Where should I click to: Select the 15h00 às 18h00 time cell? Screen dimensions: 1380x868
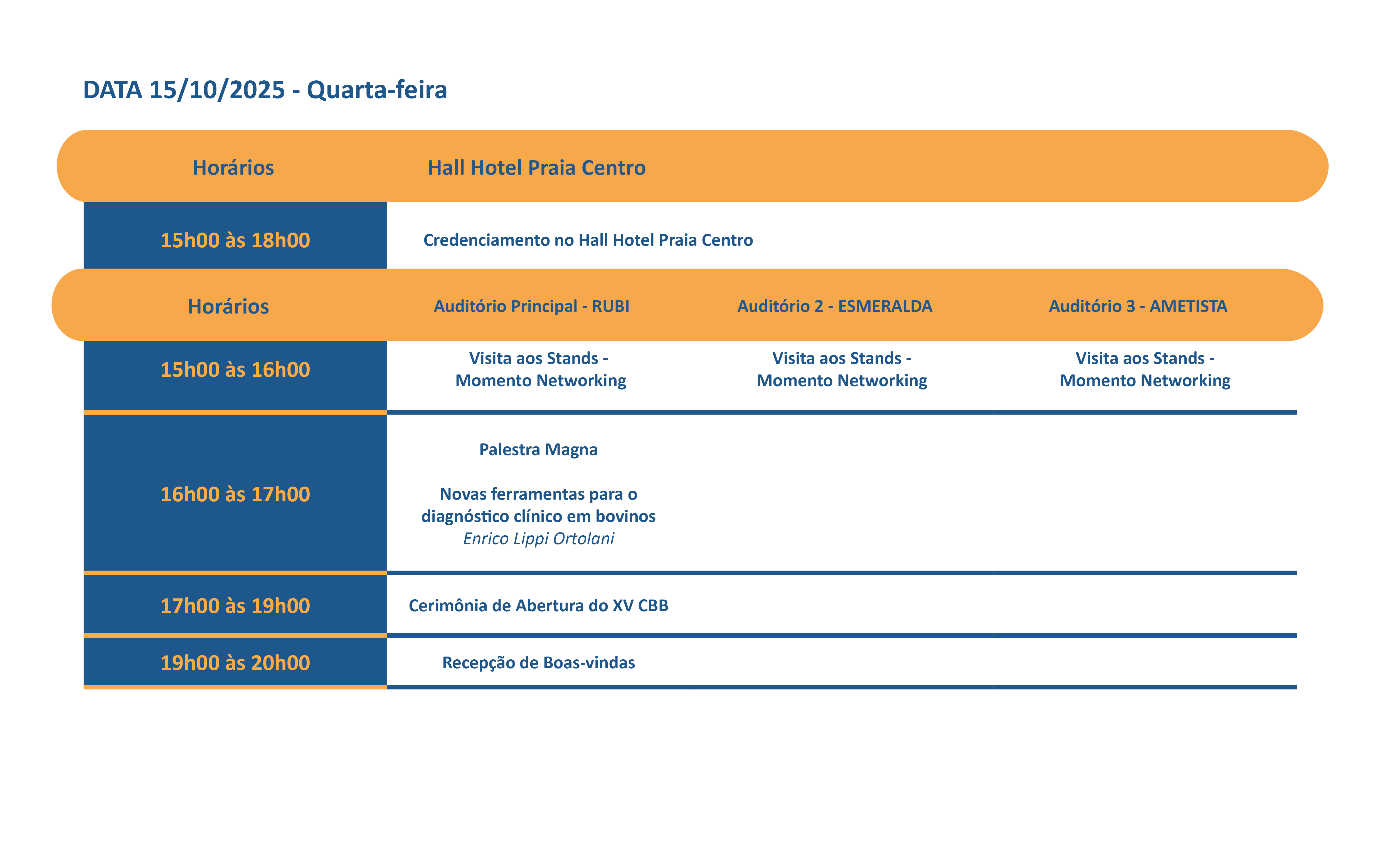click(x=235, y=240)
